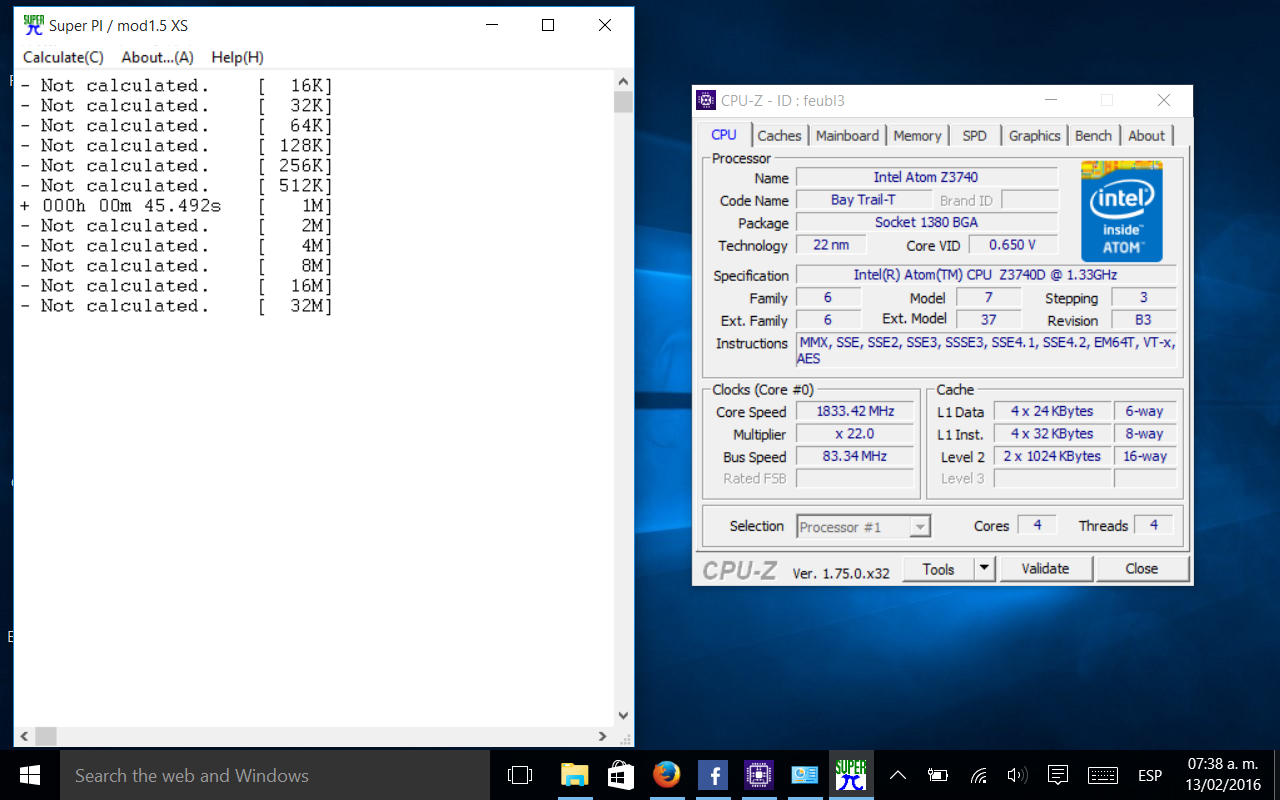
Task: Click the battery status tray icon
Action: [x=938, y=775]
